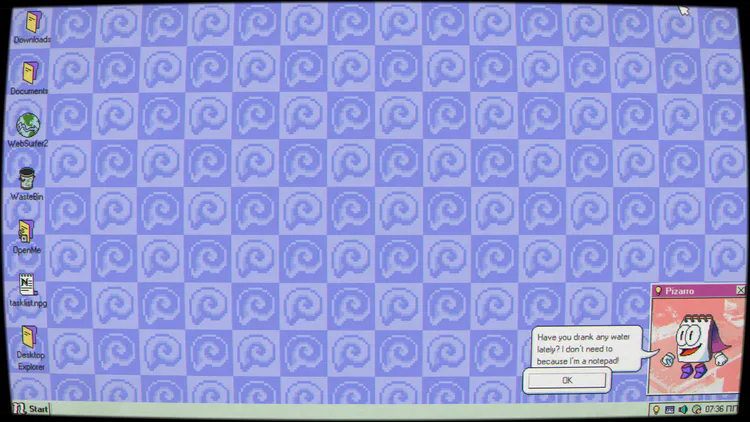Open the gauge meter tray icon
This screenshot has width=750, height=422.
click(x=696, y=410)
